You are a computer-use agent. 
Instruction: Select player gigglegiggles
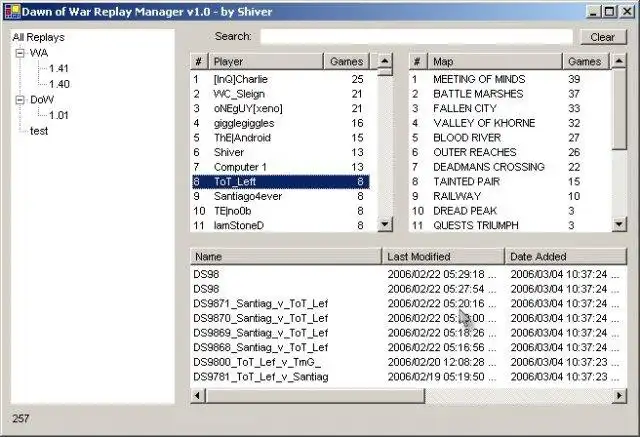tap(281, 123)
